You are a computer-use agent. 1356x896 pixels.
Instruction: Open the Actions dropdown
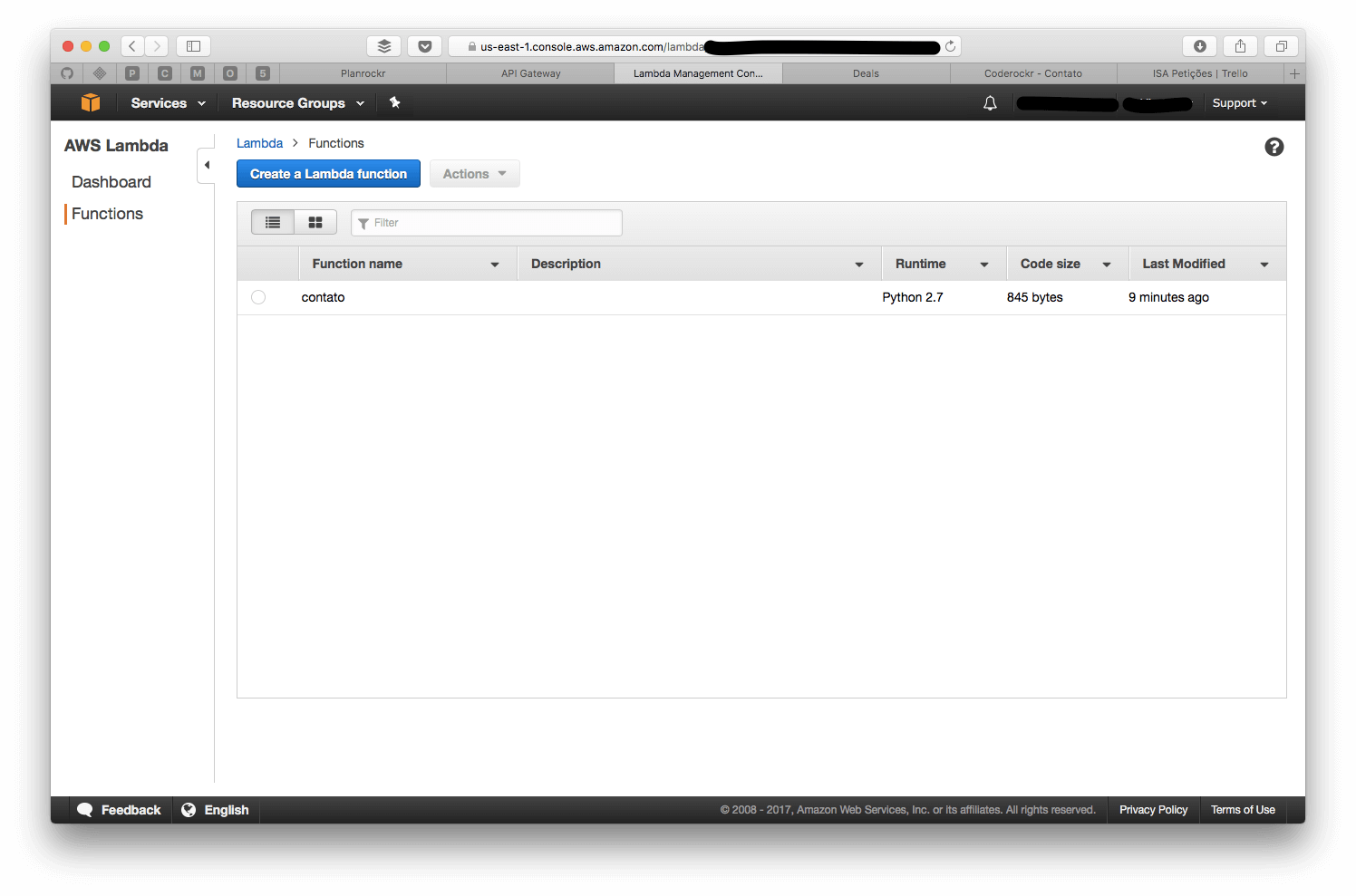(x=474, y=173)
